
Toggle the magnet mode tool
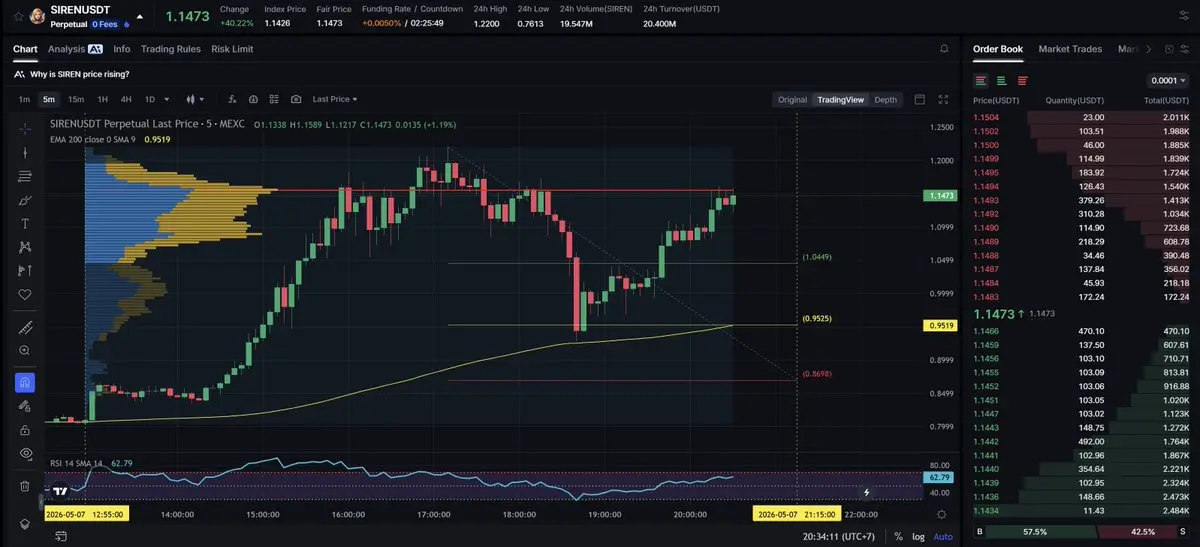25,382
